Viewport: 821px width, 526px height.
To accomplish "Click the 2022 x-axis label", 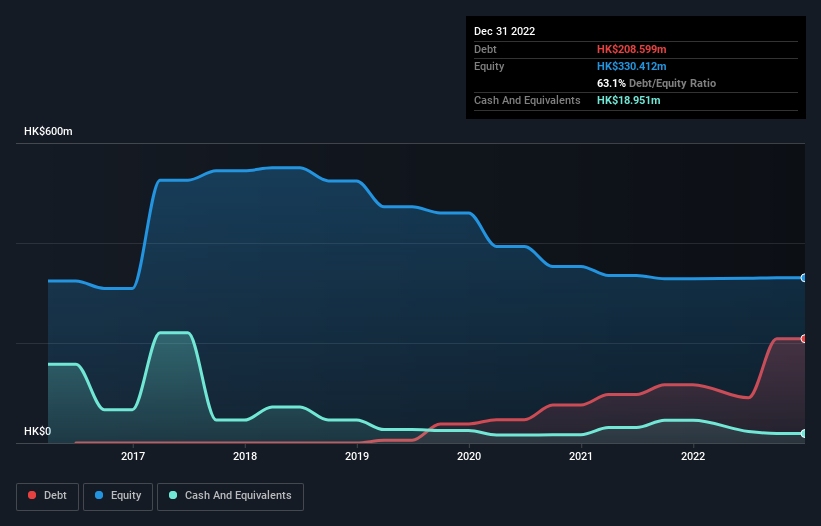I will (693, 456).
